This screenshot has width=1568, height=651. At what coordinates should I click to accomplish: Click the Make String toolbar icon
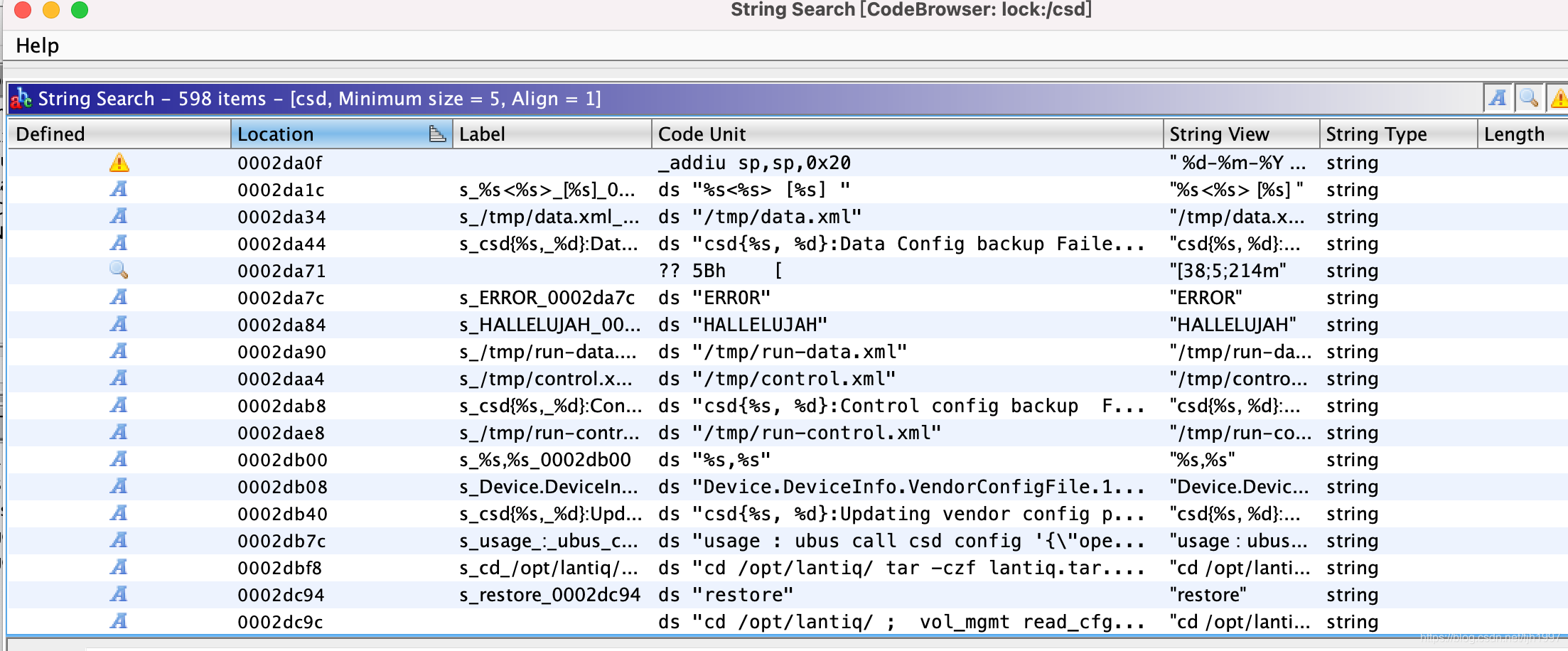pos(1498,98)
